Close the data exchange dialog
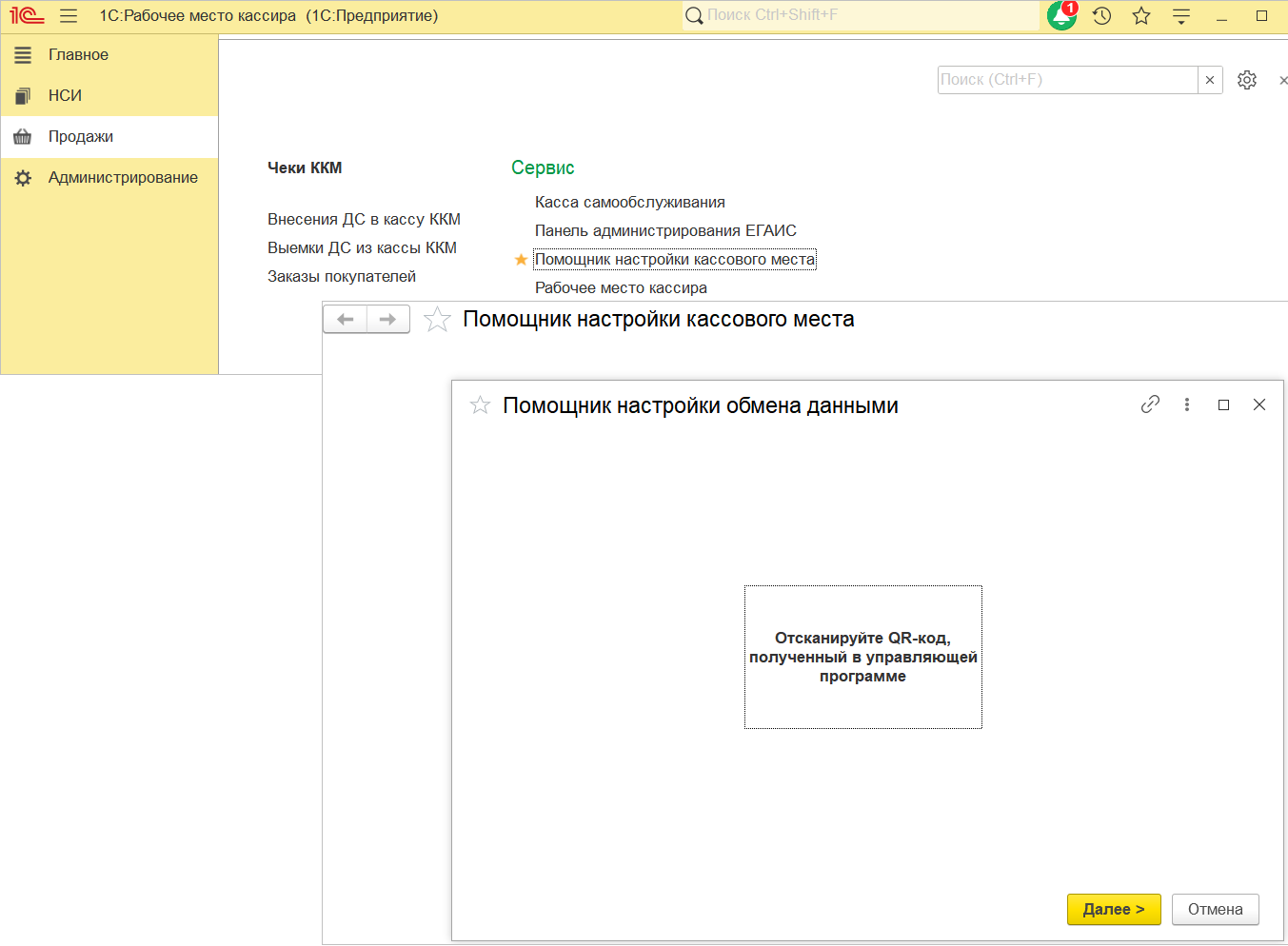The height and width of the screenshot is (946, 1288). click(1259, 404)
